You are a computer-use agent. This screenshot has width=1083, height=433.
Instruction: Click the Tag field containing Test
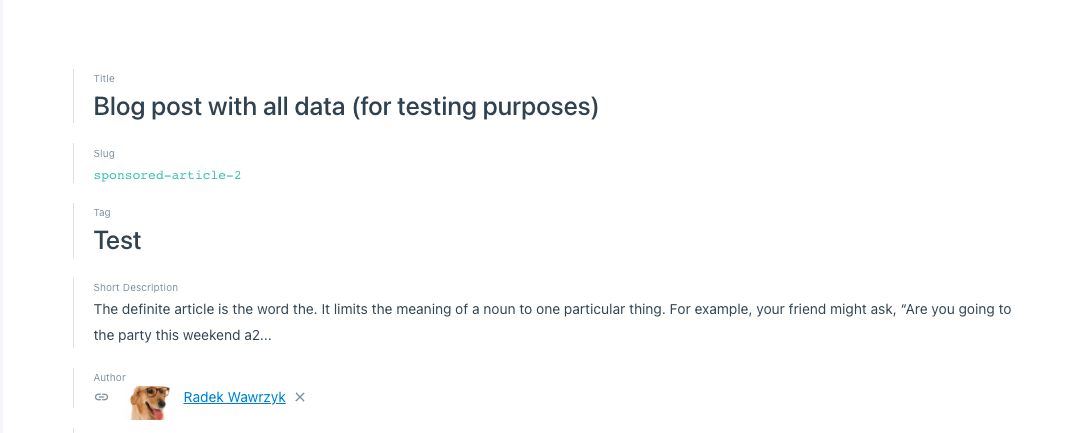117,240
